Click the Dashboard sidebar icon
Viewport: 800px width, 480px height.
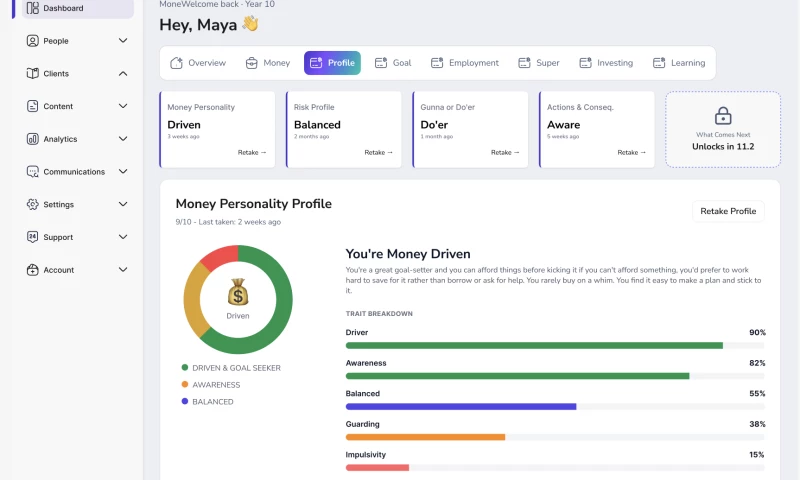[33, 8]
